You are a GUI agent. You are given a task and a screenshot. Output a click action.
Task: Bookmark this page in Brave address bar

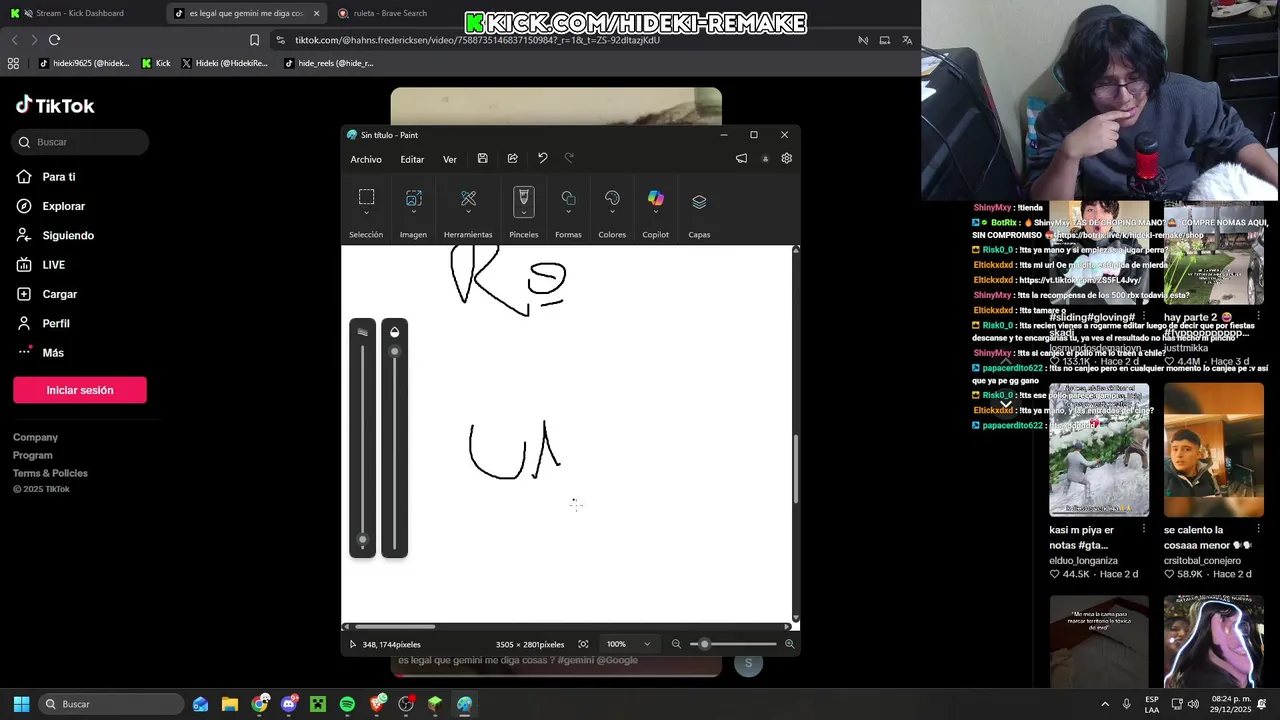pos(254,40)
